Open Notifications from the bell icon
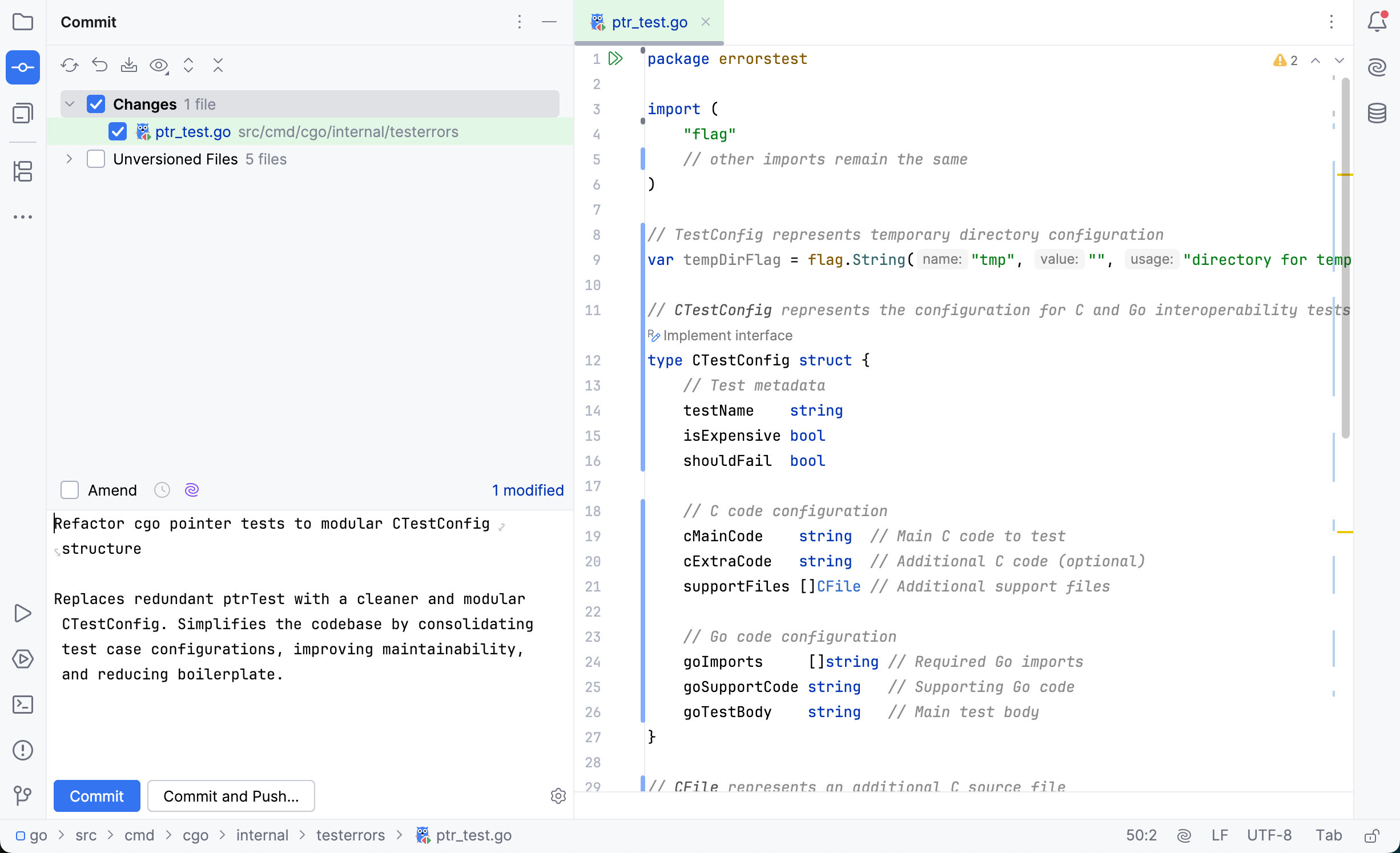This screenshot has width=1400, height=853. tap(1377, 22)
